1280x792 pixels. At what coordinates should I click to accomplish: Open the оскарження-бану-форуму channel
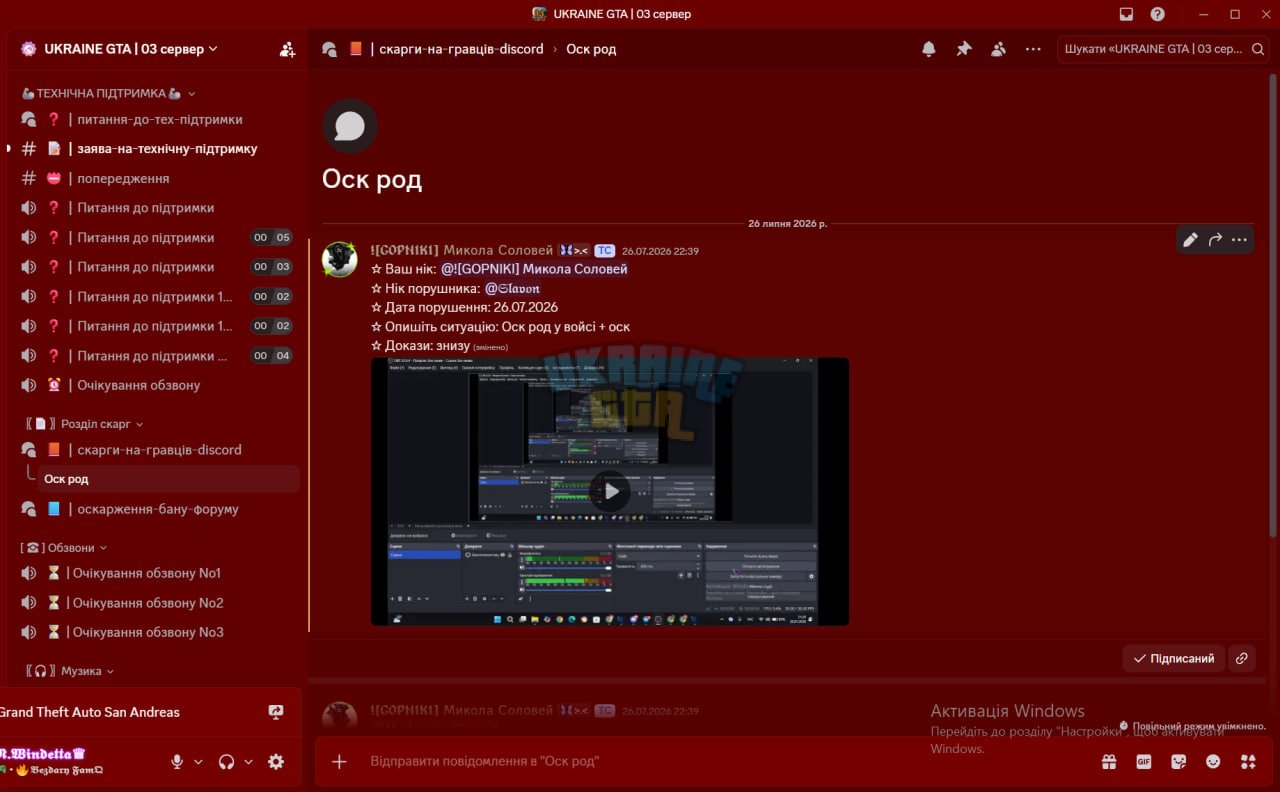click(154, 509)
